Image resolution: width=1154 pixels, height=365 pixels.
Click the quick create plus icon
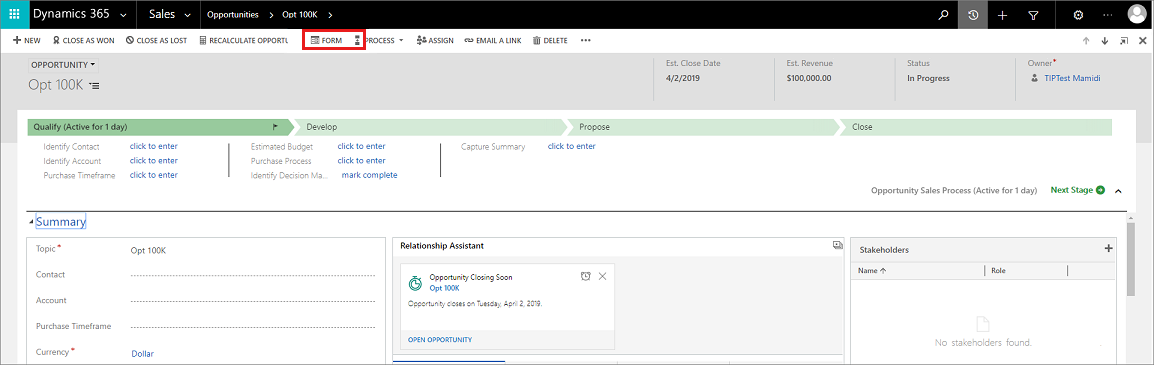point(1002,15)
